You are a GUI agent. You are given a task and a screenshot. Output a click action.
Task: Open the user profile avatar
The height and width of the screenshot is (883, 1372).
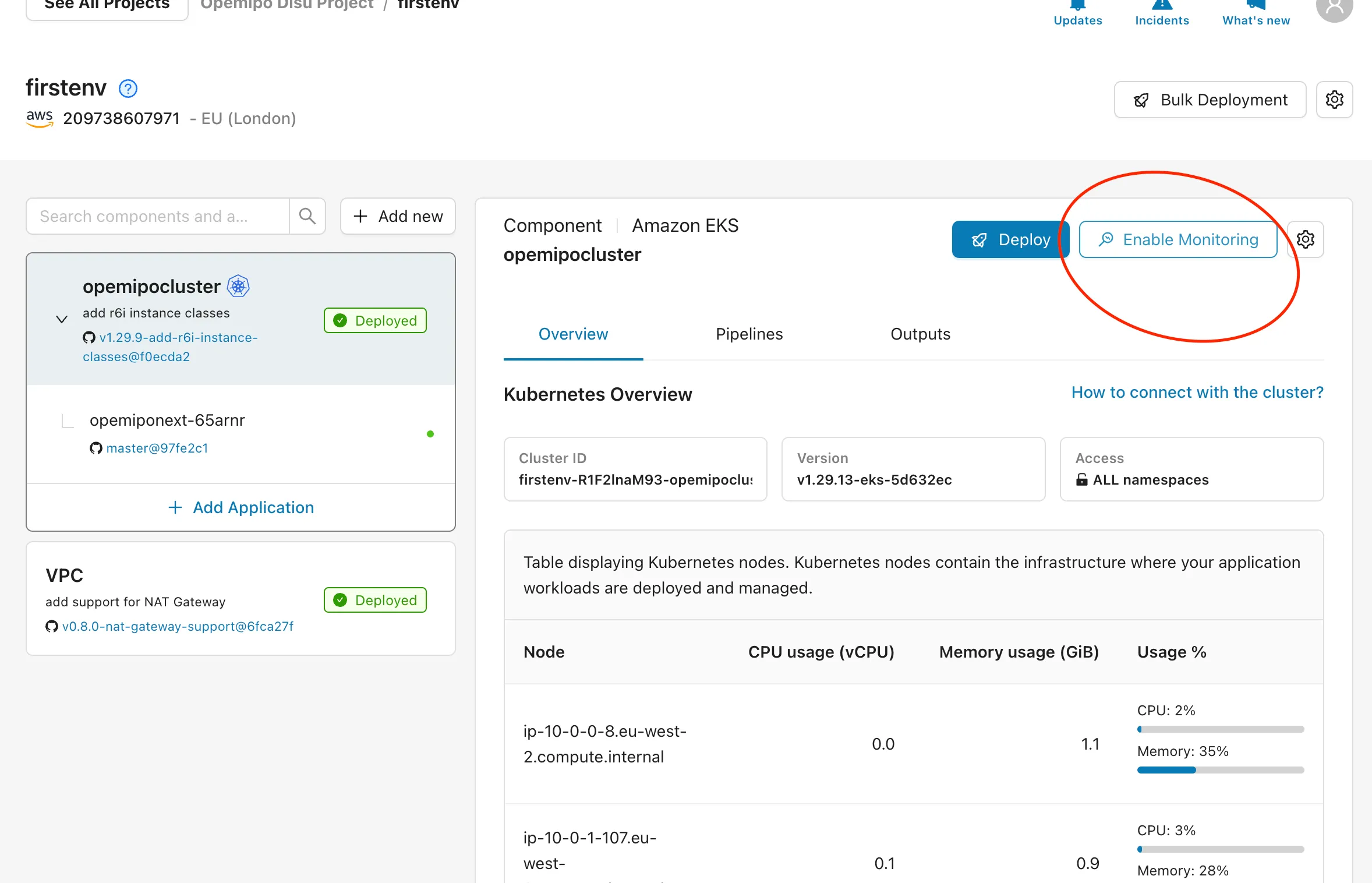tap(1334, 7)
